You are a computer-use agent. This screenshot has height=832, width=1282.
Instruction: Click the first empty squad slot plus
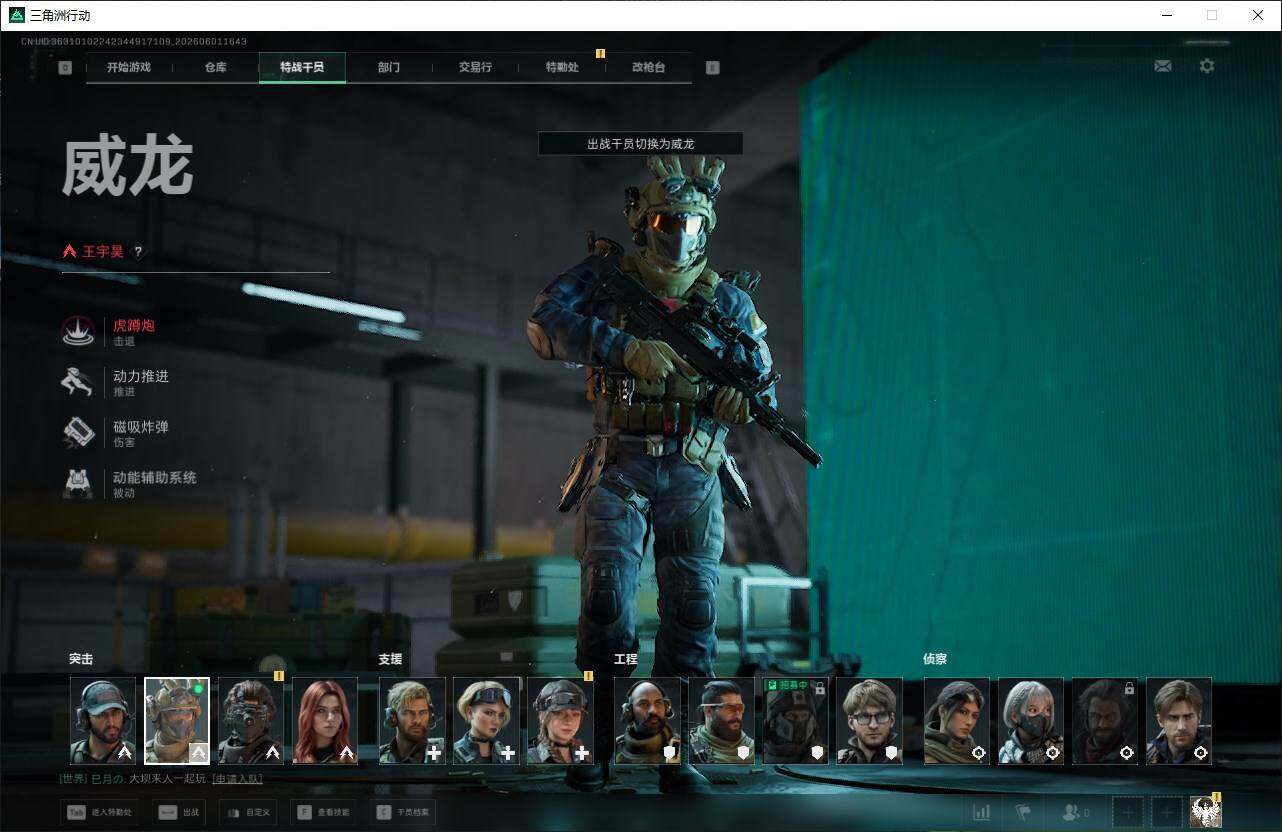click(1128, 812)
